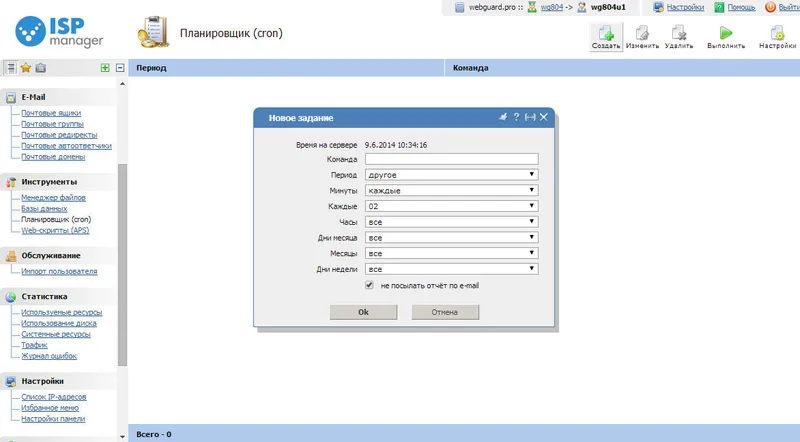Open the Минуты dropdown

tap(452, 190)
